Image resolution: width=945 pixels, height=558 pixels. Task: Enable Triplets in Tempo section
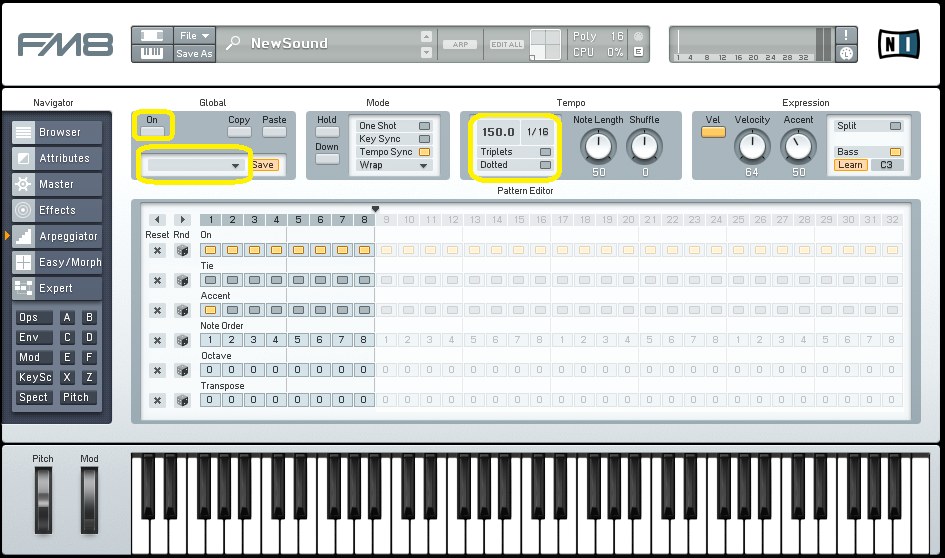click(x=545, y=152)
